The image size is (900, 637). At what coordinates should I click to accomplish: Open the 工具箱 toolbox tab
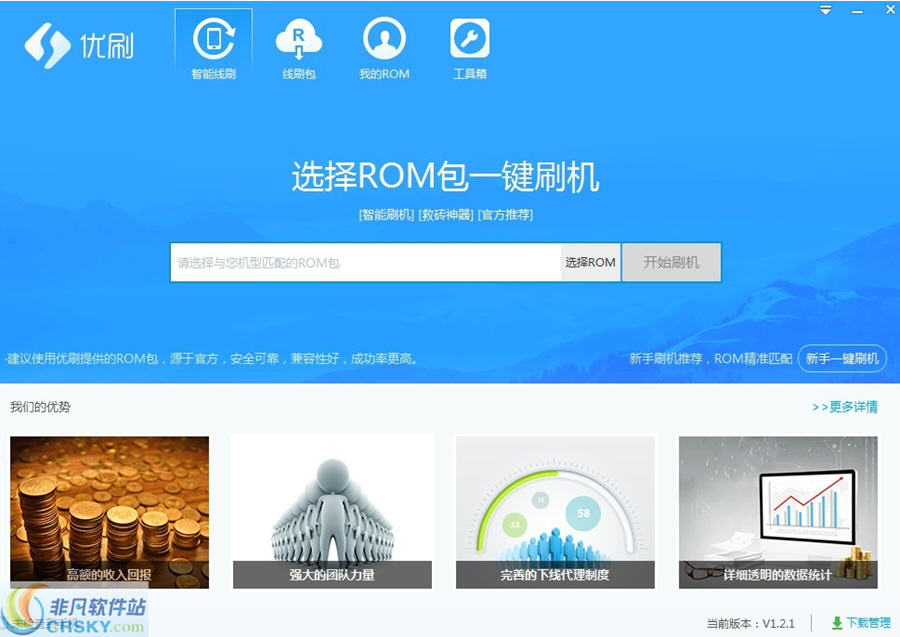tap(470, 47)
